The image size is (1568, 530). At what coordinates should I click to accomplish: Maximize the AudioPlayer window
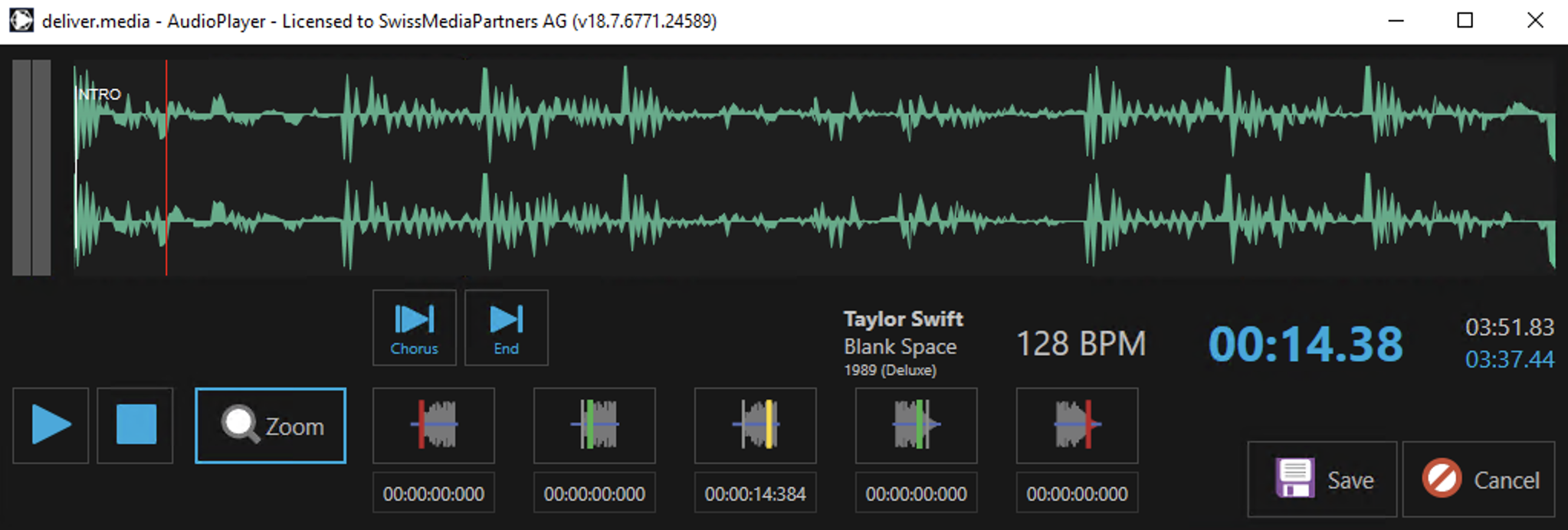[x=1465, y=21]
